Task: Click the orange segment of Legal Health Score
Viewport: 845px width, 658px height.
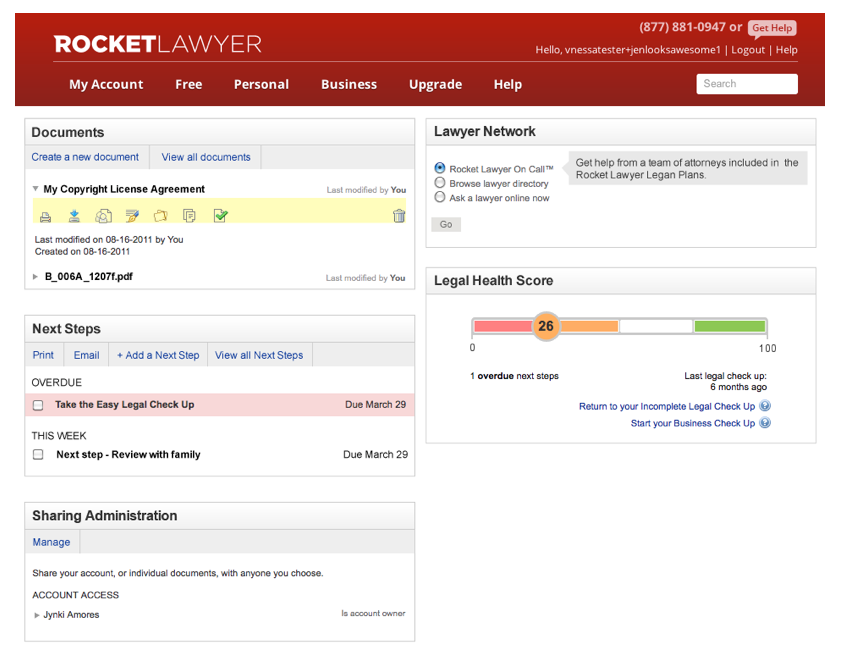Action: pyautogui.click(x=589, y=326)
